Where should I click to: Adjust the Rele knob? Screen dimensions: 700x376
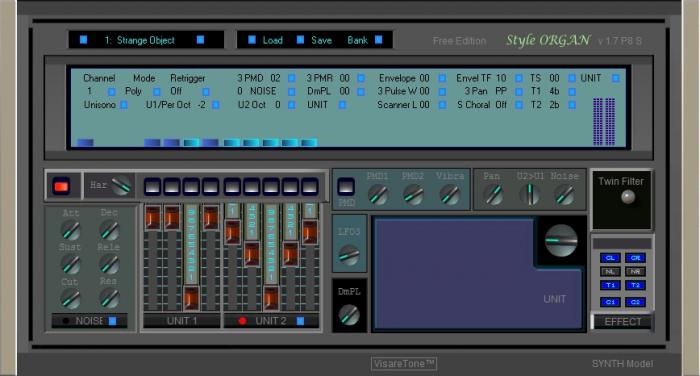click(109, 265)
